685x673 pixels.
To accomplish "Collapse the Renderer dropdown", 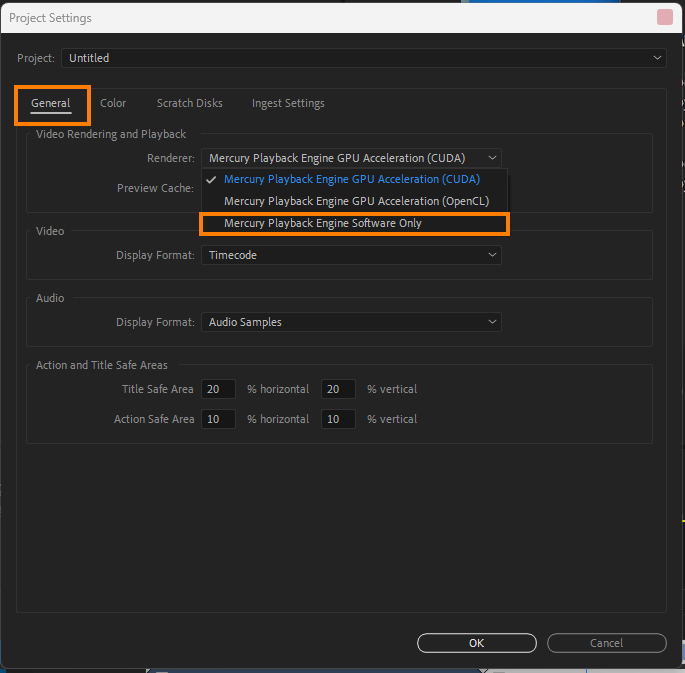I will point(351,158).
